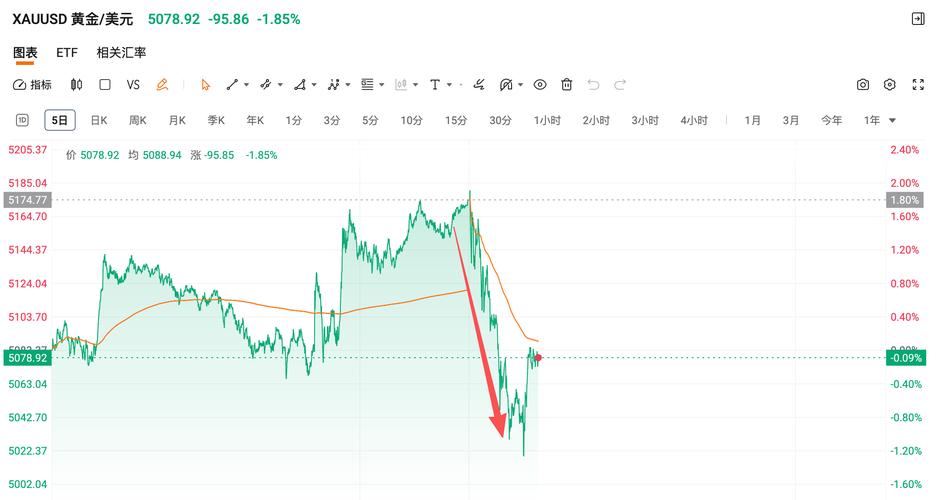Switch to the 15分 interval
Screen dimensions: 936x500
pos(456,120)
